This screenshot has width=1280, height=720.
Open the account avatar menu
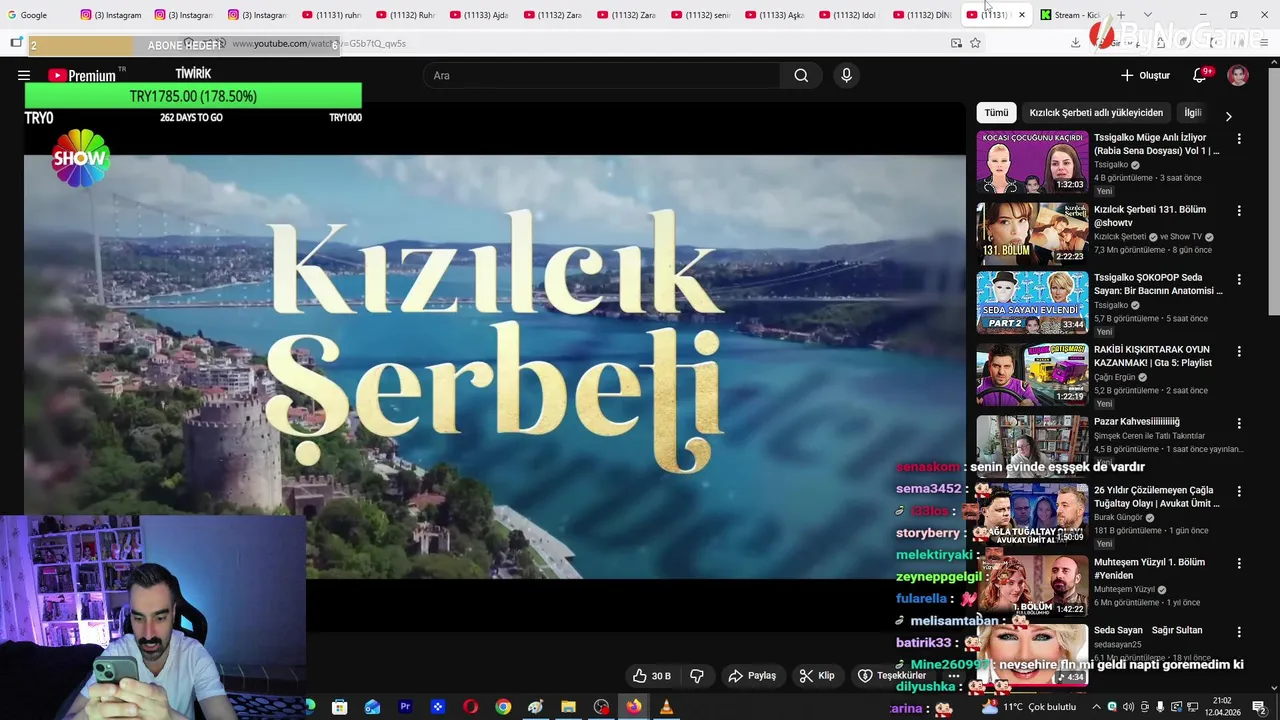(1238, 75)
